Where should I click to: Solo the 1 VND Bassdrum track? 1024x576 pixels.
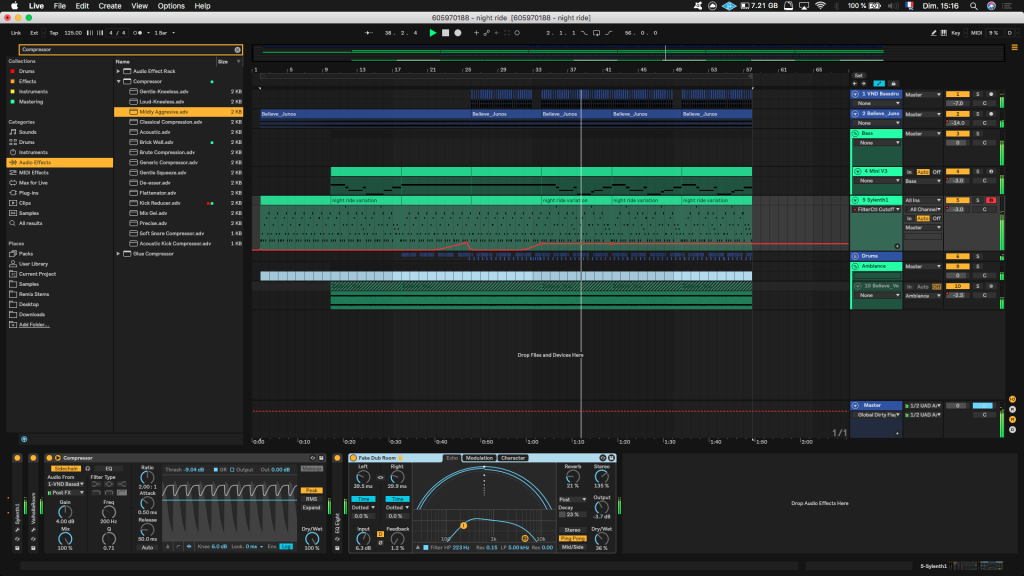tap(978, 94)
